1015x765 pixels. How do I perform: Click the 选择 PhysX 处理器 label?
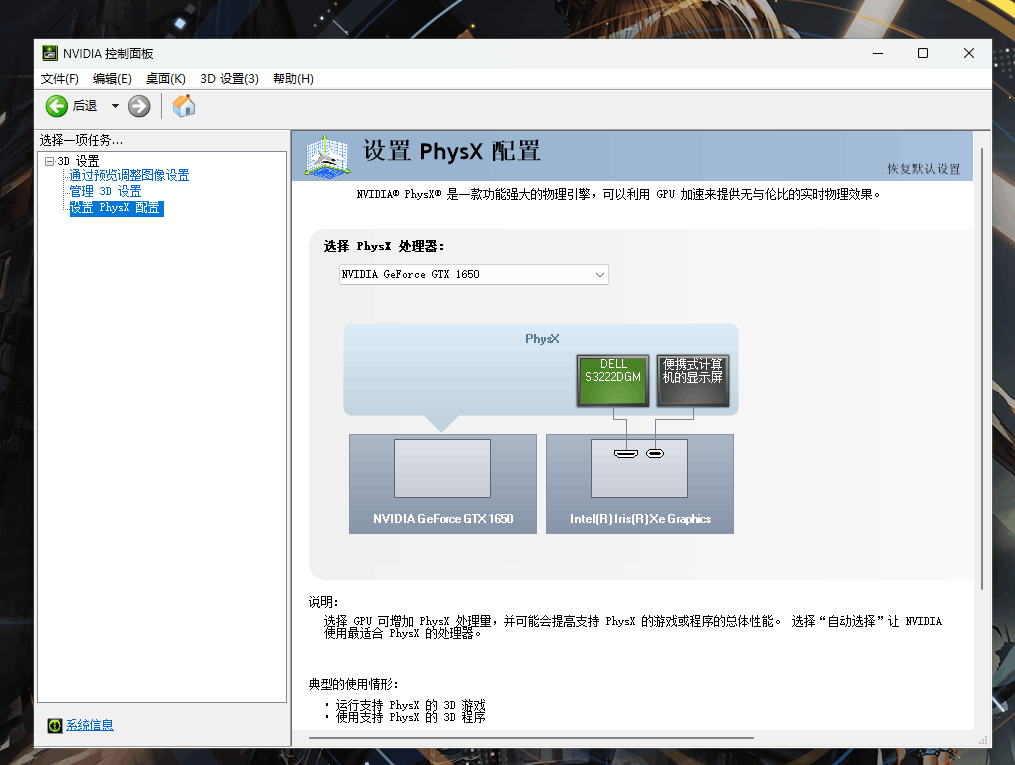(384, 247)
